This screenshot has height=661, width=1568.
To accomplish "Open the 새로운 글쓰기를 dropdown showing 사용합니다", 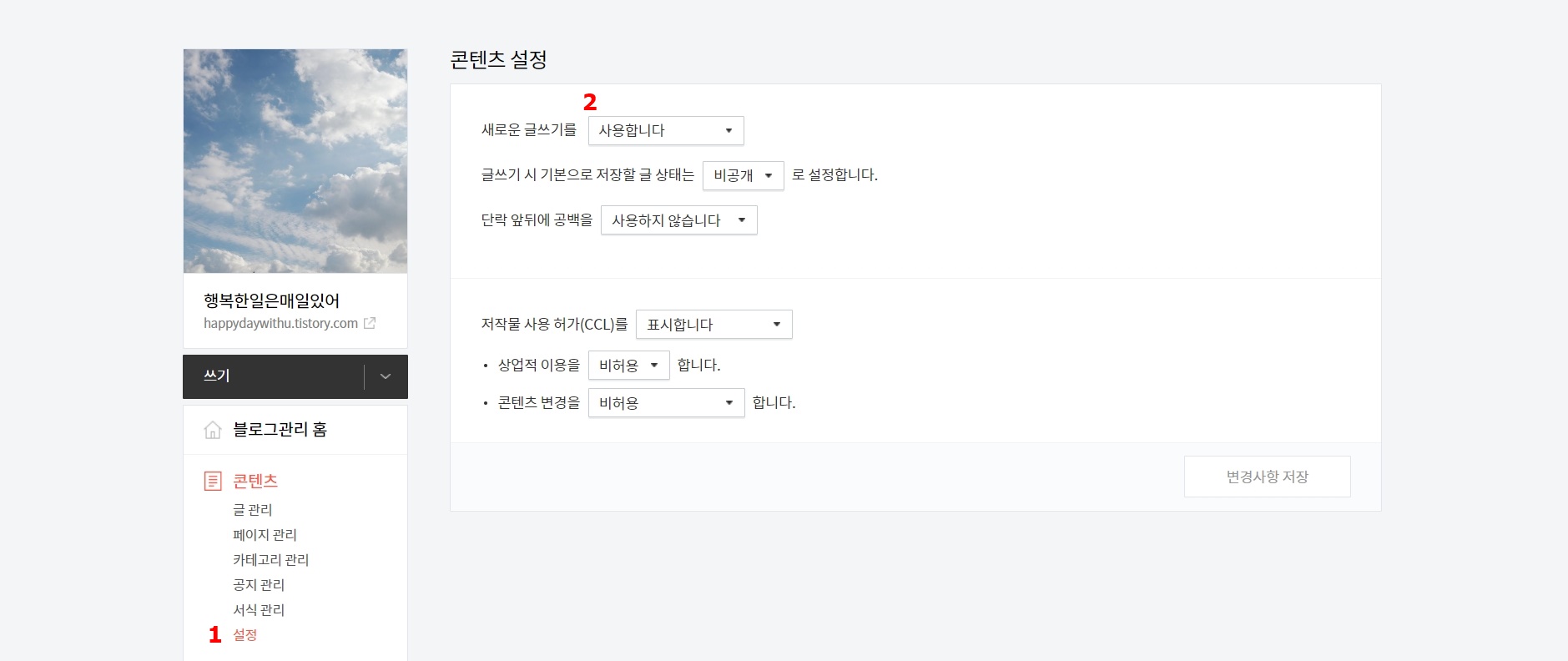I will click(666, 130).
